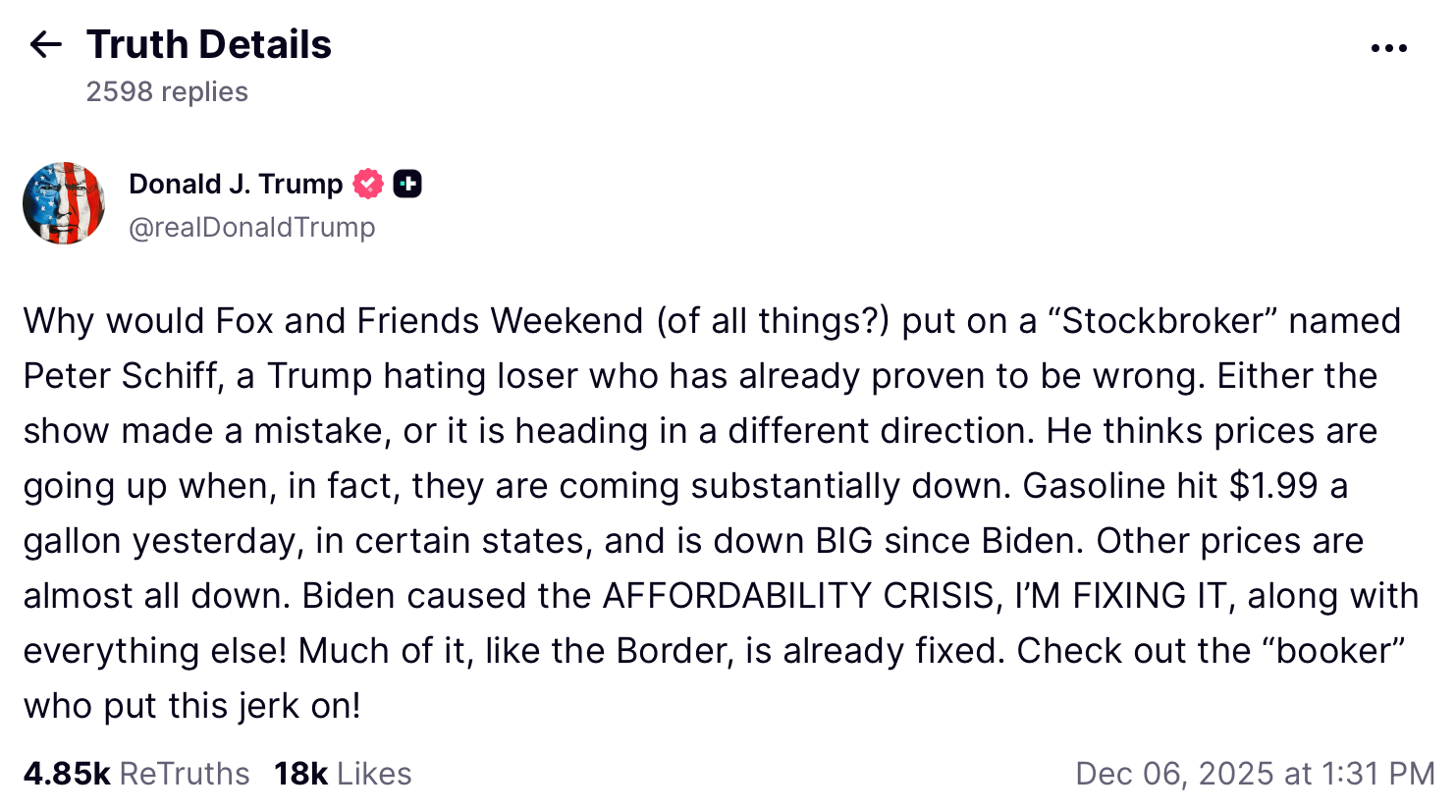Viewport: 1456px width, 812px height.
Task: Show the 4.85k ReTruths list
Action: coord(136,774)
